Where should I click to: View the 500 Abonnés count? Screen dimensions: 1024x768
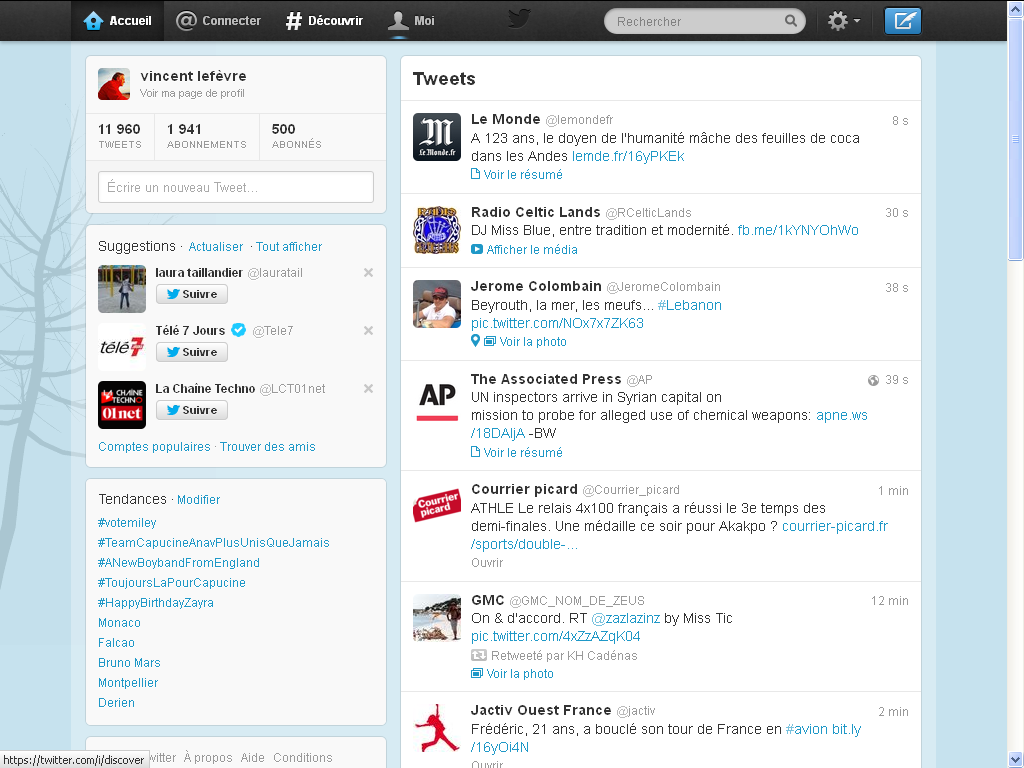coord(296,136)
